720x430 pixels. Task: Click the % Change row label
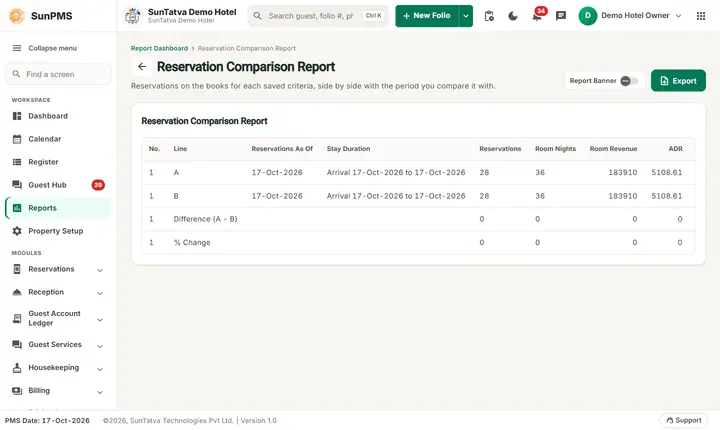(192, 243)
